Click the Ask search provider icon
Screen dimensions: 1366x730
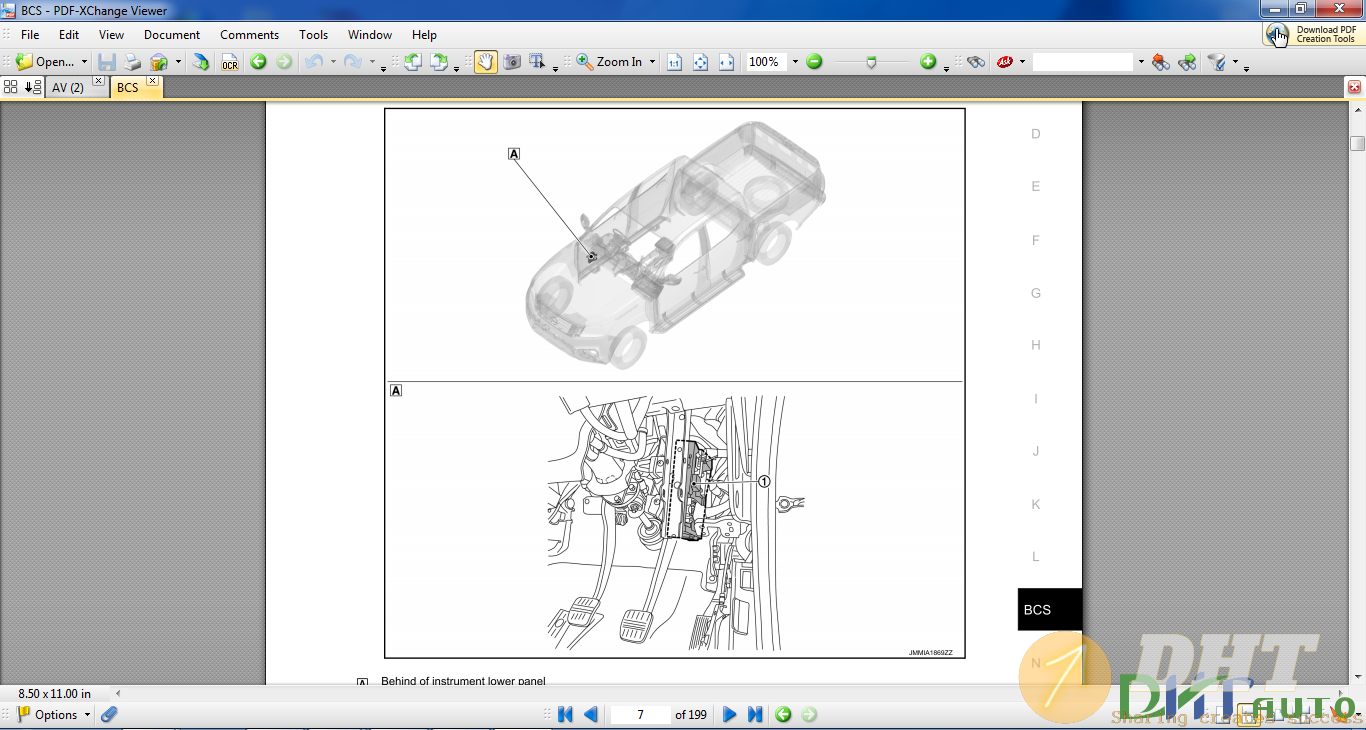(x=1005, y=62)
